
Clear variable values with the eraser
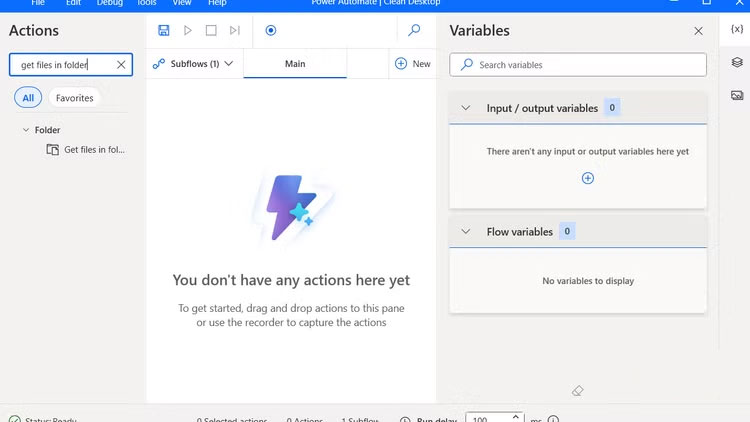point(577,391)
